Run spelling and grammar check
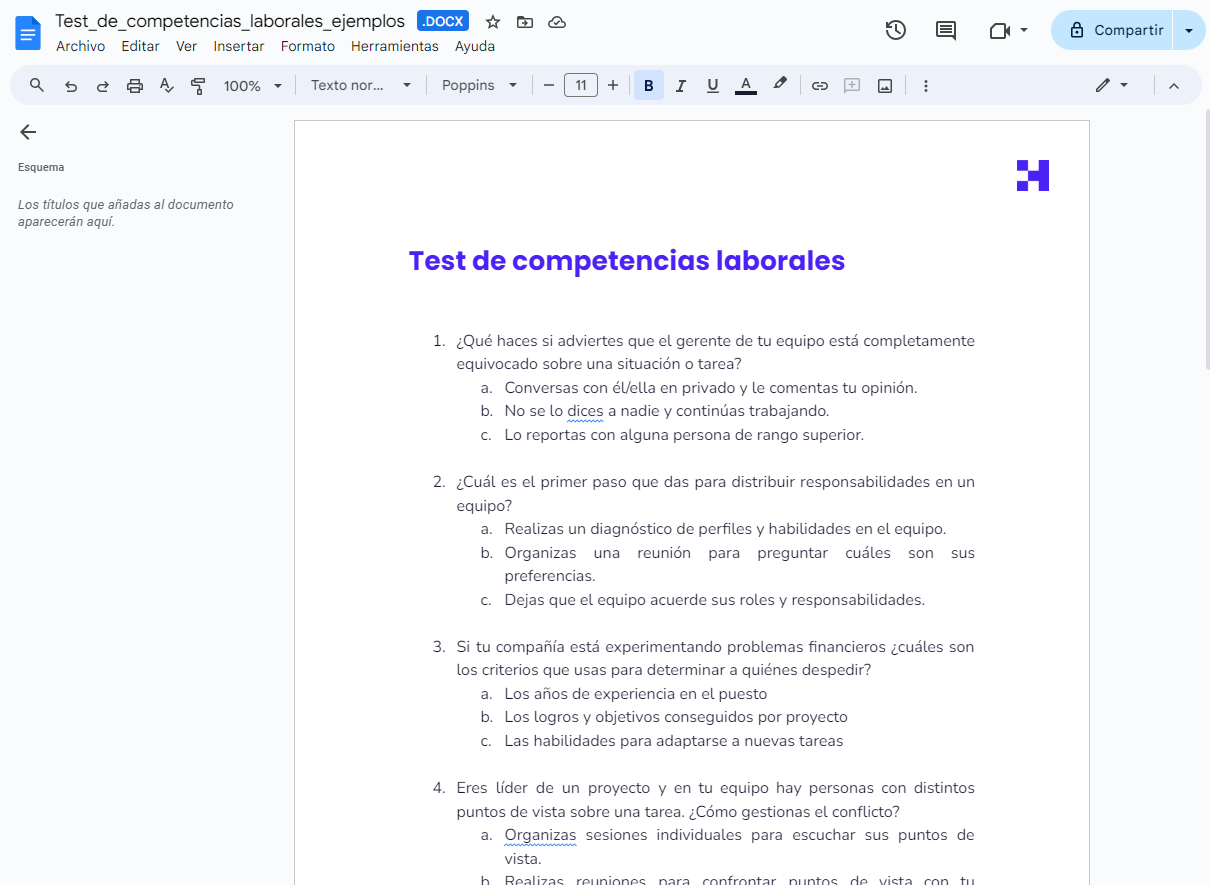Screen dimensions: 1210x885 coord(167,85)
